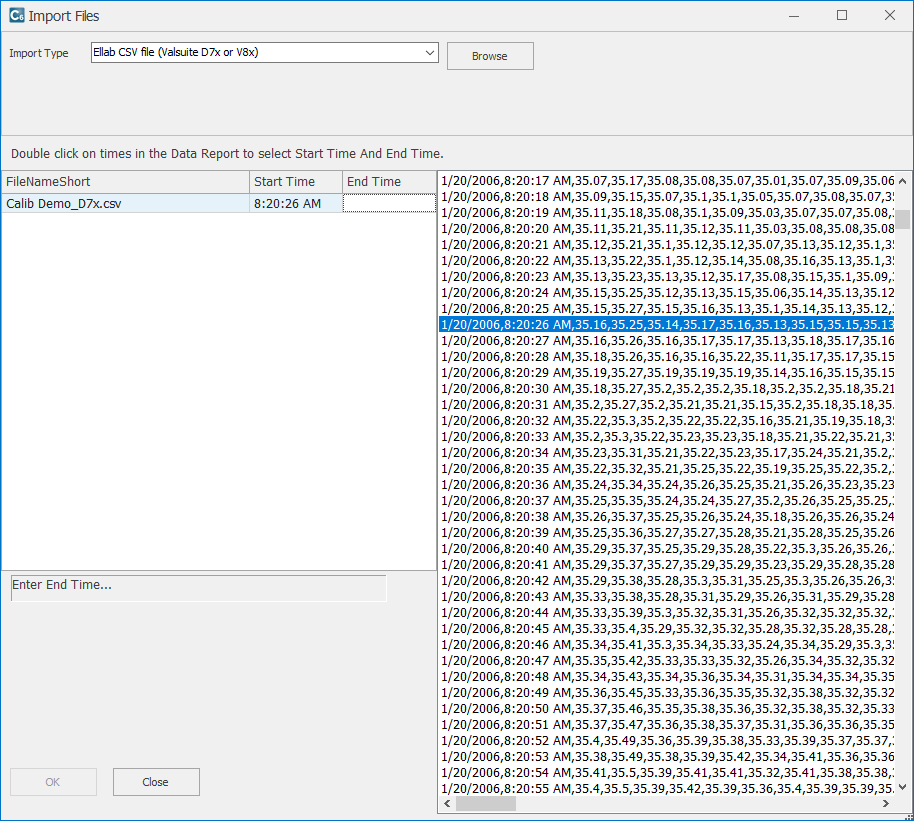The image size is (914, 821).
Task: Select the data row with time 8:20:34 AM
Action: click(x=667, y=452)
